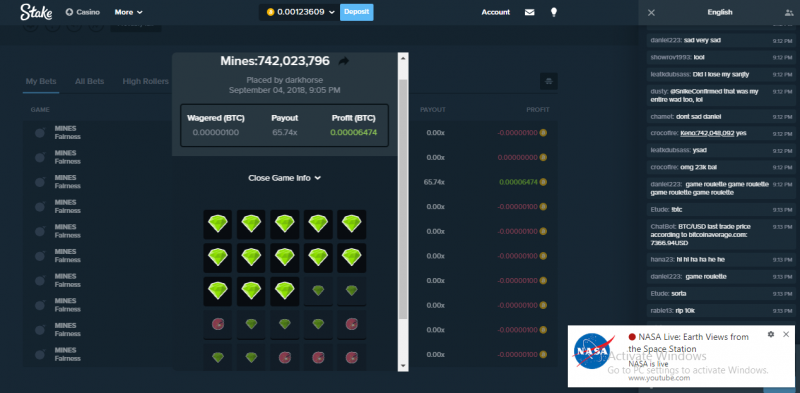Click the Deposit button

[x=357, y=12]
